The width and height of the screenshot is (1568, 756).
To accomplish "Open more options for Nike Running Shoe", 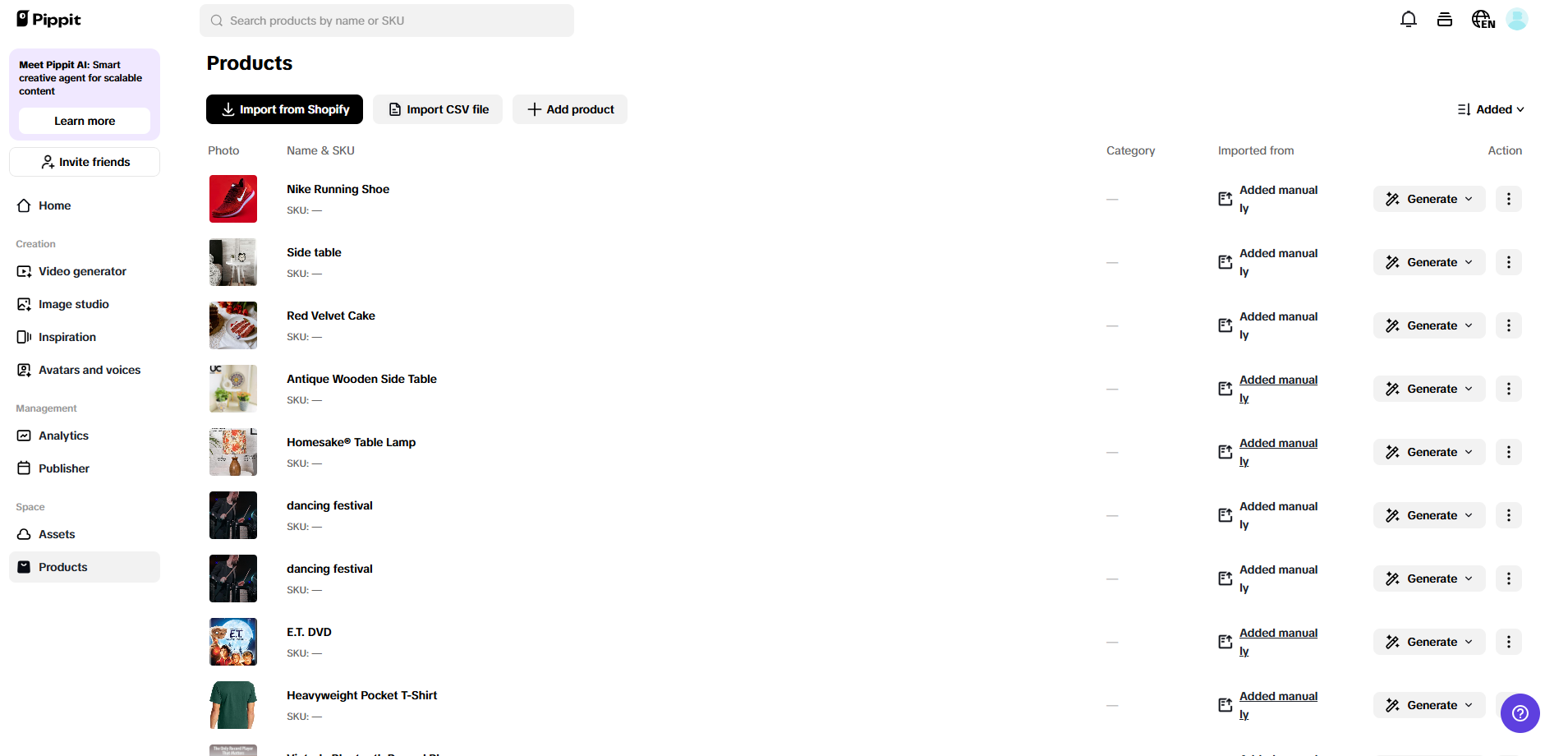I will click(1509, 199).
